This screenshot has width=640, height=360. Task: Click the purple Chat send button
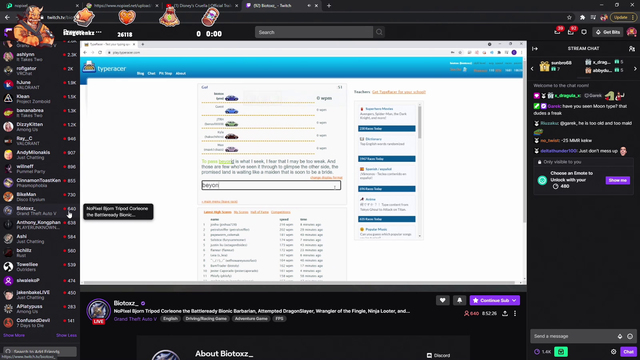pos(628,352)
